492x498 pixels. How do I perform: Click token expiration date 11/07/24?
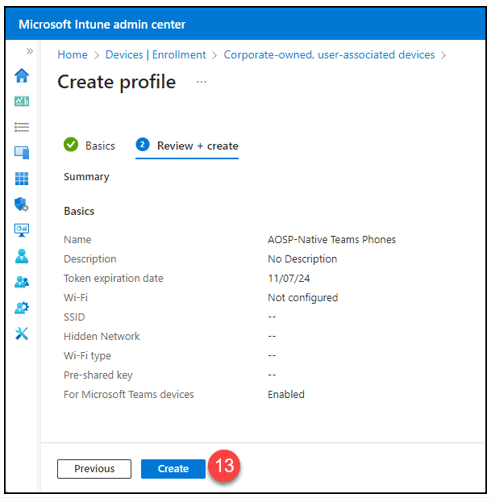click(289, 278)
